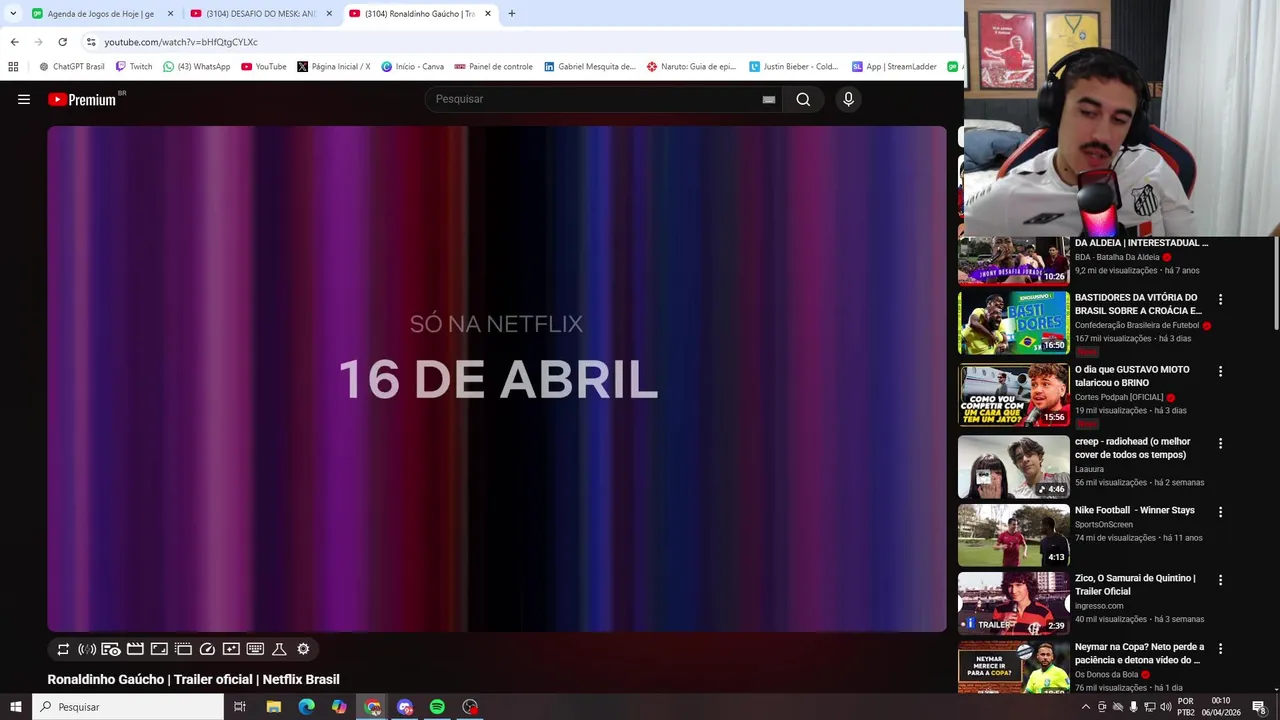This screenshot has height=720, width=1280.
Task: Click the Netflix trailer video player
Action: click(496, 378)
